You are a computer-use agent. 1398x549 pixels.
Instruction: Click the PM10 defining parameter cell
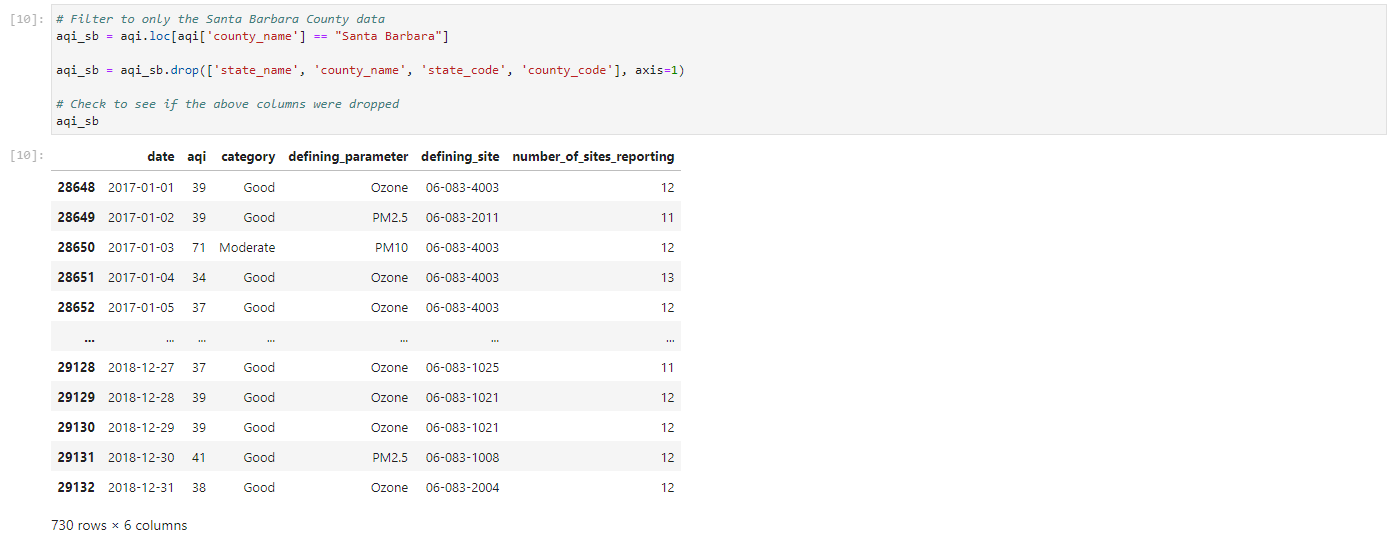click(391, 248)
